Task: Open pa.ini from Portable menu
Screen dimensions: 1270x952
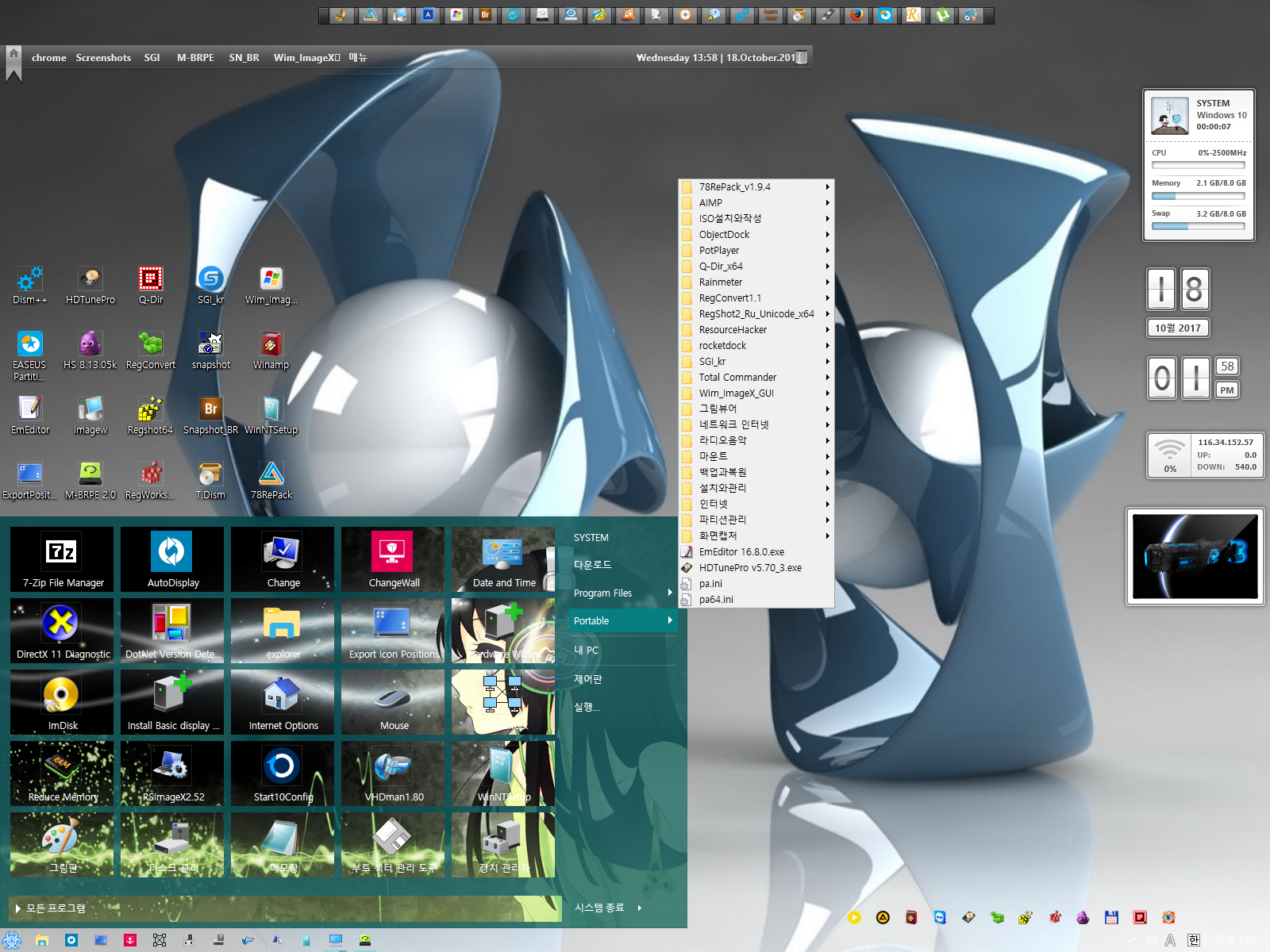Action: [756, 584]
